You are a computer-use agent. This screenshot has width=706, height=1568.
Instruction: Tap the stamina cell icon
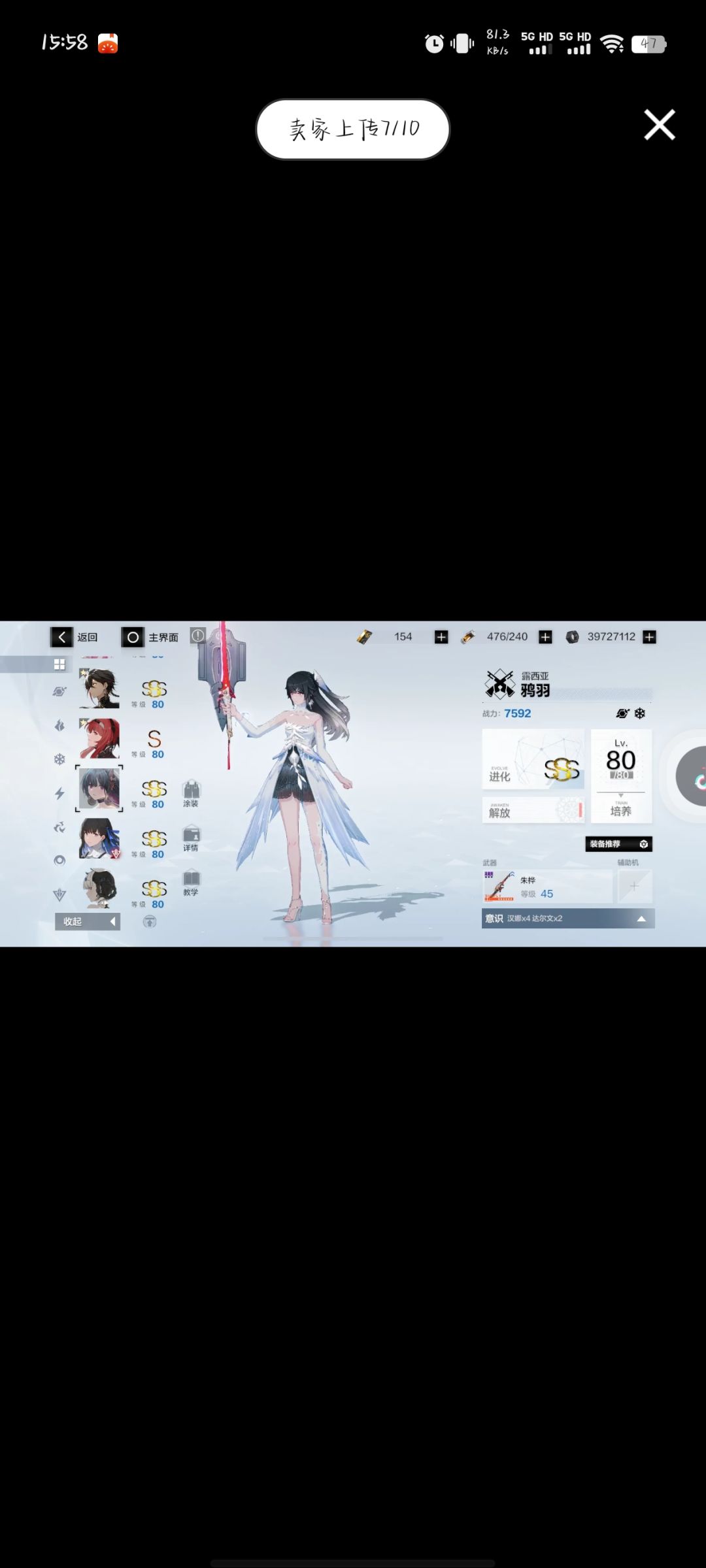[x=468, y=637]
